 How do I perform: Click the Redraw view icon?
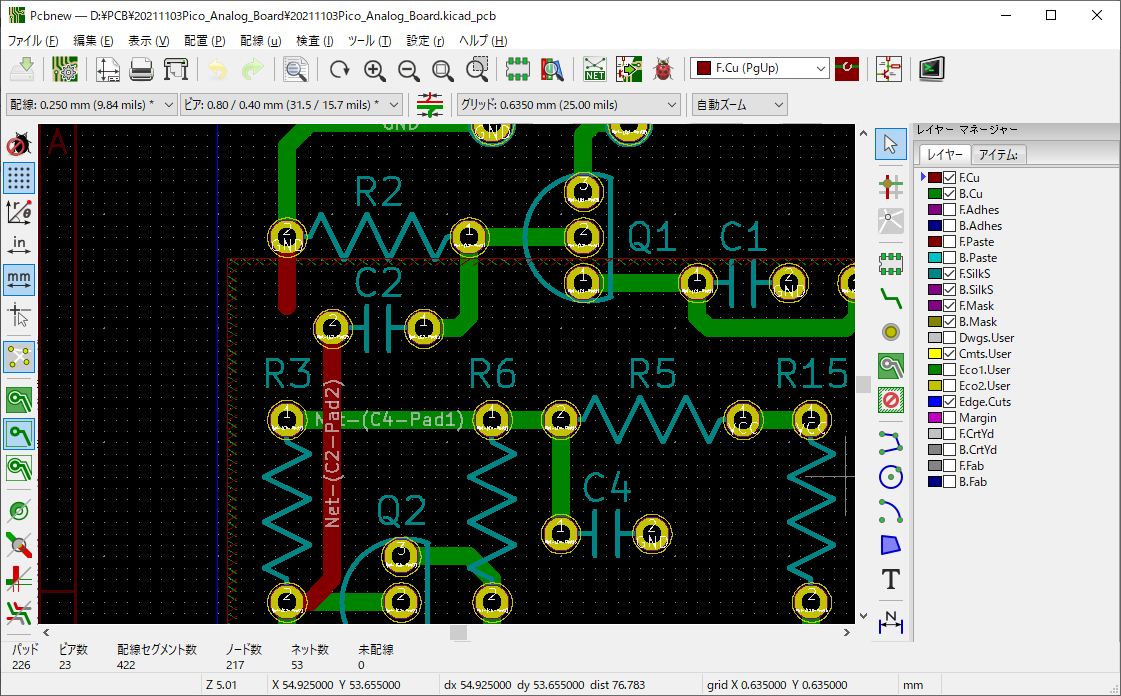coord(340,69)
